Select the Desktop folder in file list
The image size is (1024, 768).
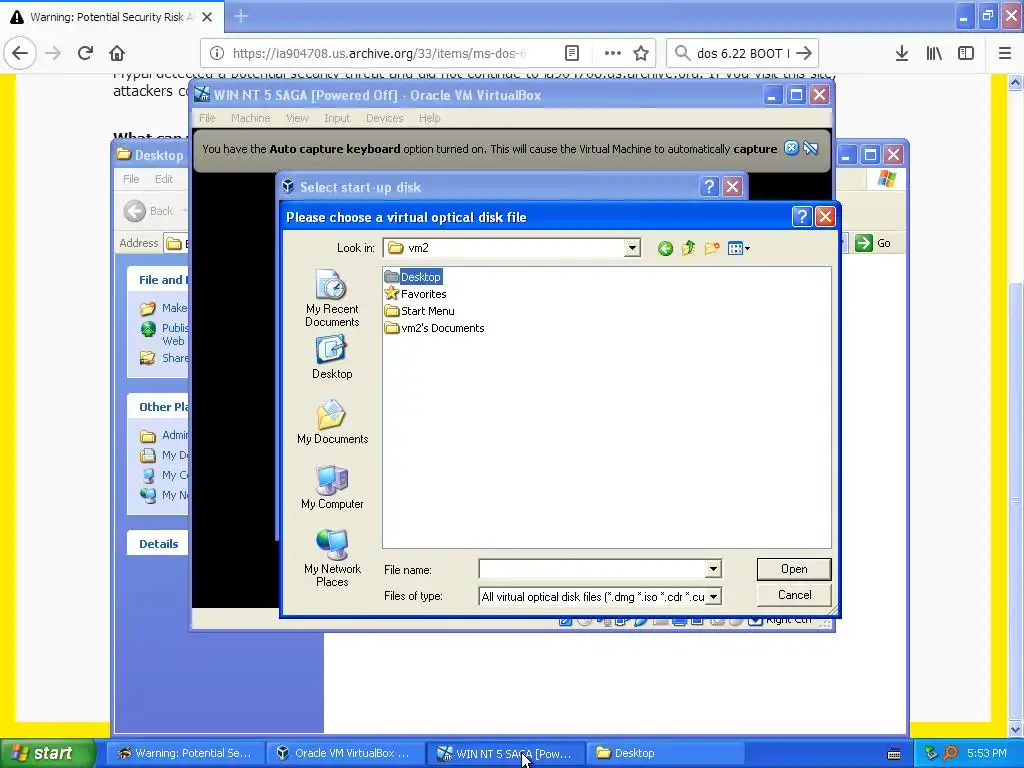(x=413, y=277)
